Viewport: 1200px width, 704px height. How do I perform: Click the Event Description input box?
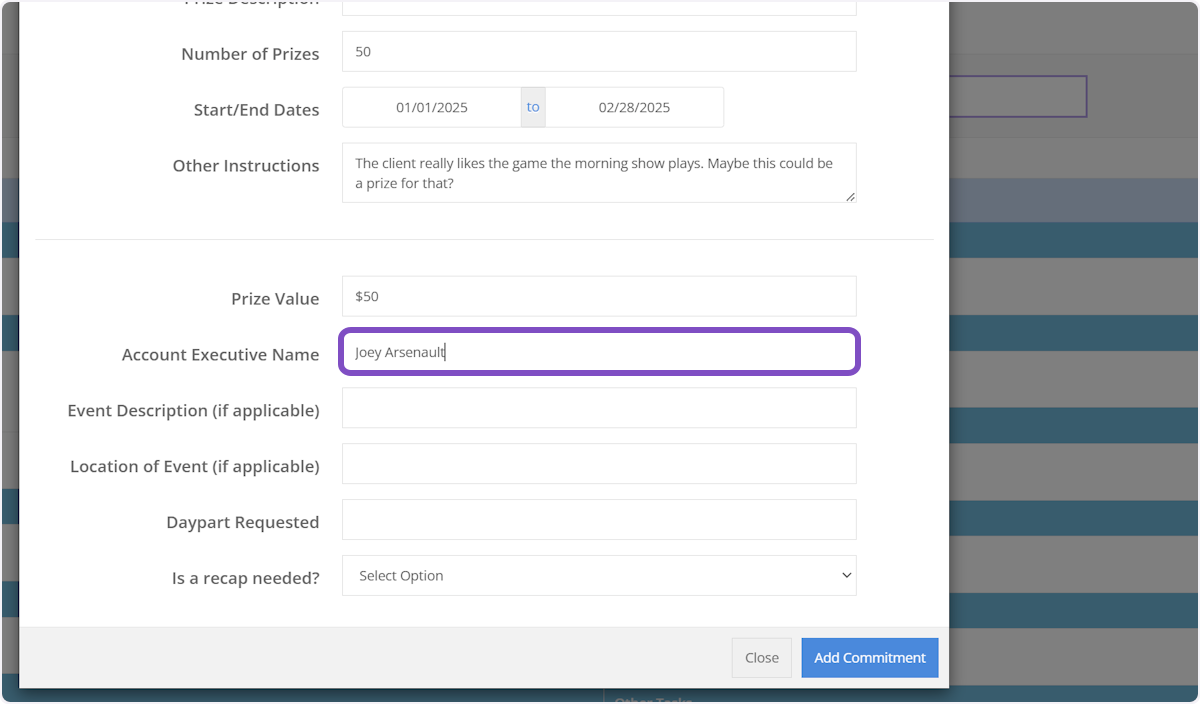pos(598,409)
